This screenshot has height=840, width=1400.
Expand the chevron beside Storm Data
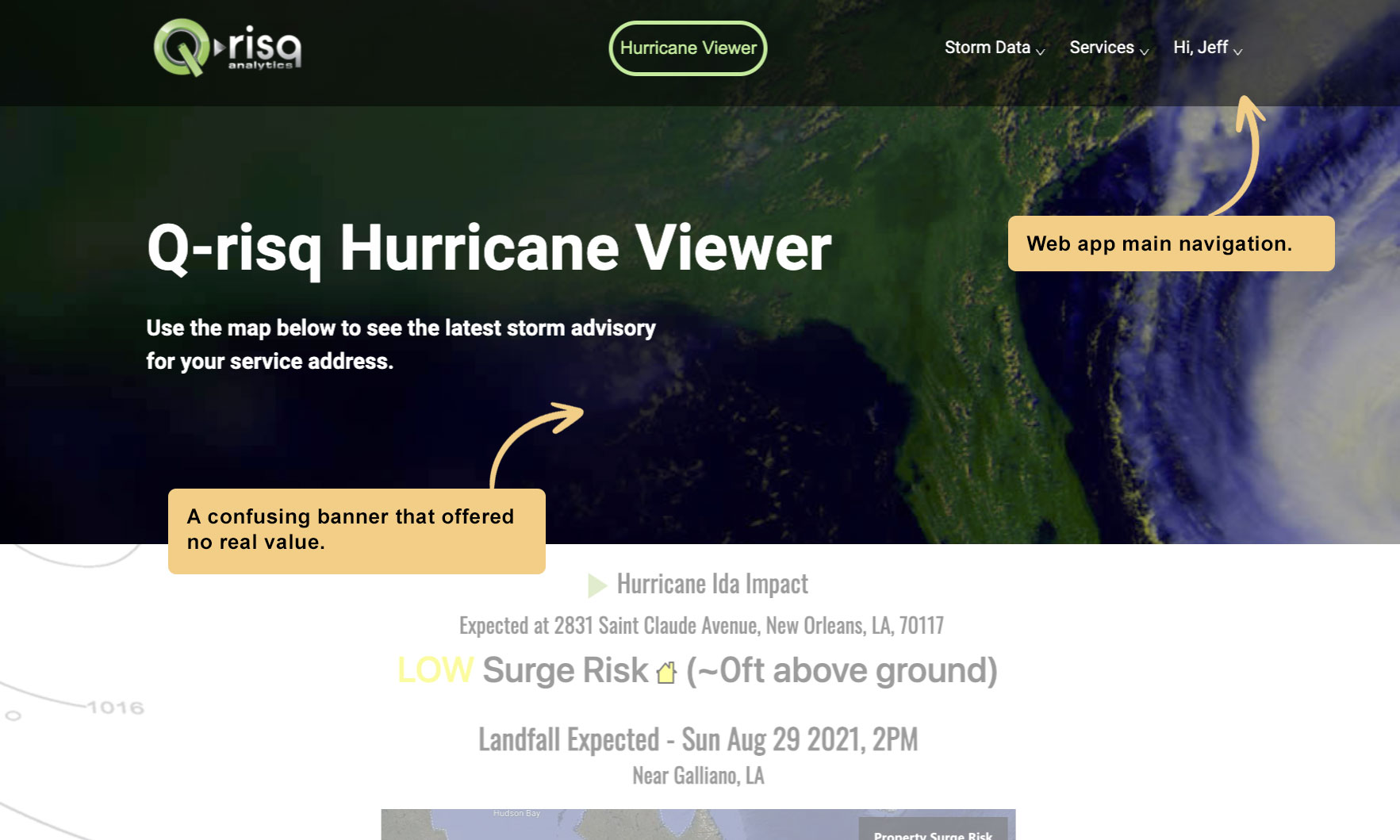(1041, 52)
